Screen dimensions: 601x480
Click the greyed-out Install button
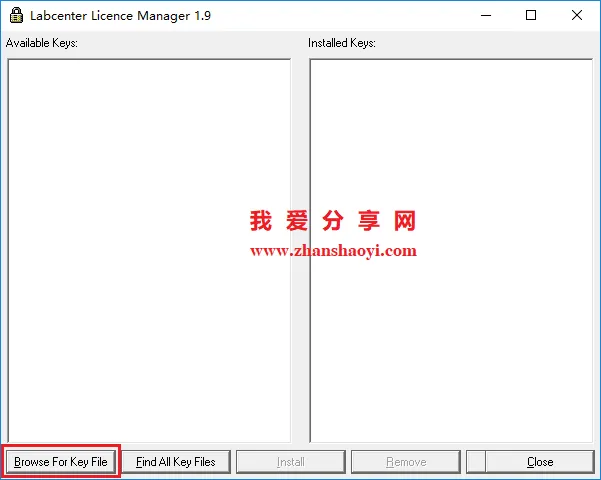[291, 462]
